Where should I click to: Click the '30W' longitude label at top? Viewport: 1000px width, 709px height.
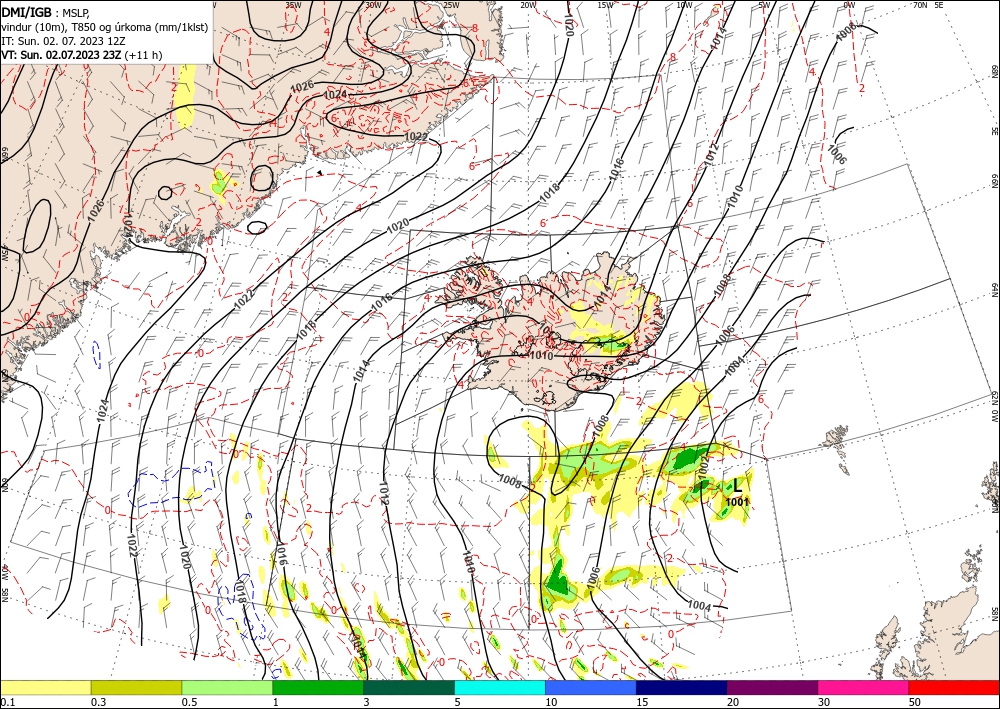click(x=373, y=5)
